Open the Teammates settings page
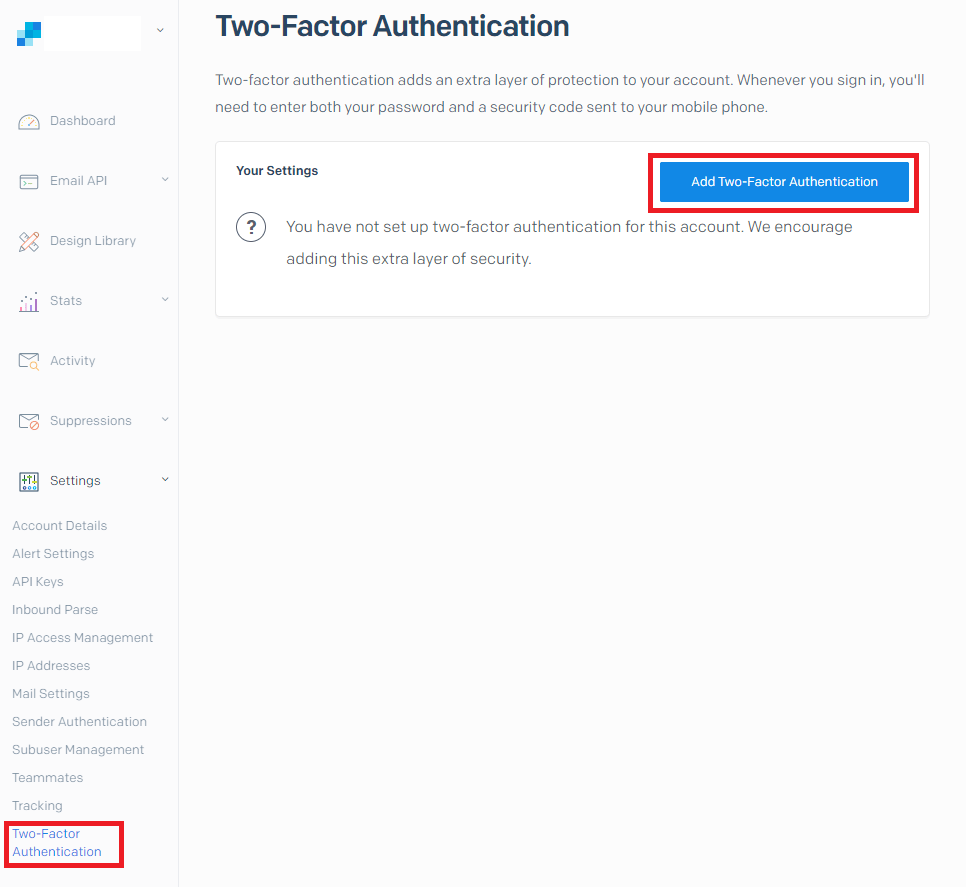 coord(47,777)
